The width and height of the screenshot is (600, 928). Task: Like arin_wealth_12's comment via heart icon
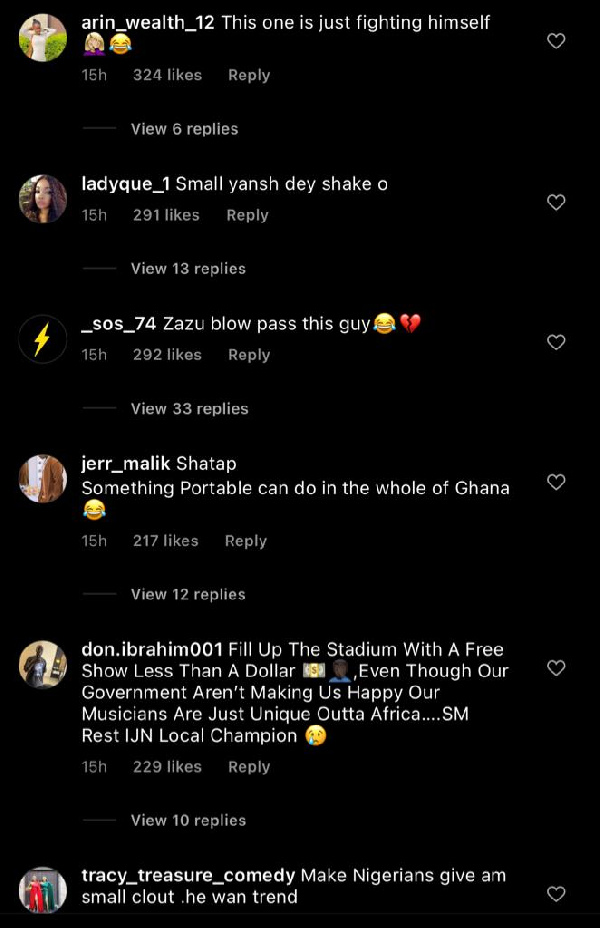coord(556,41)
